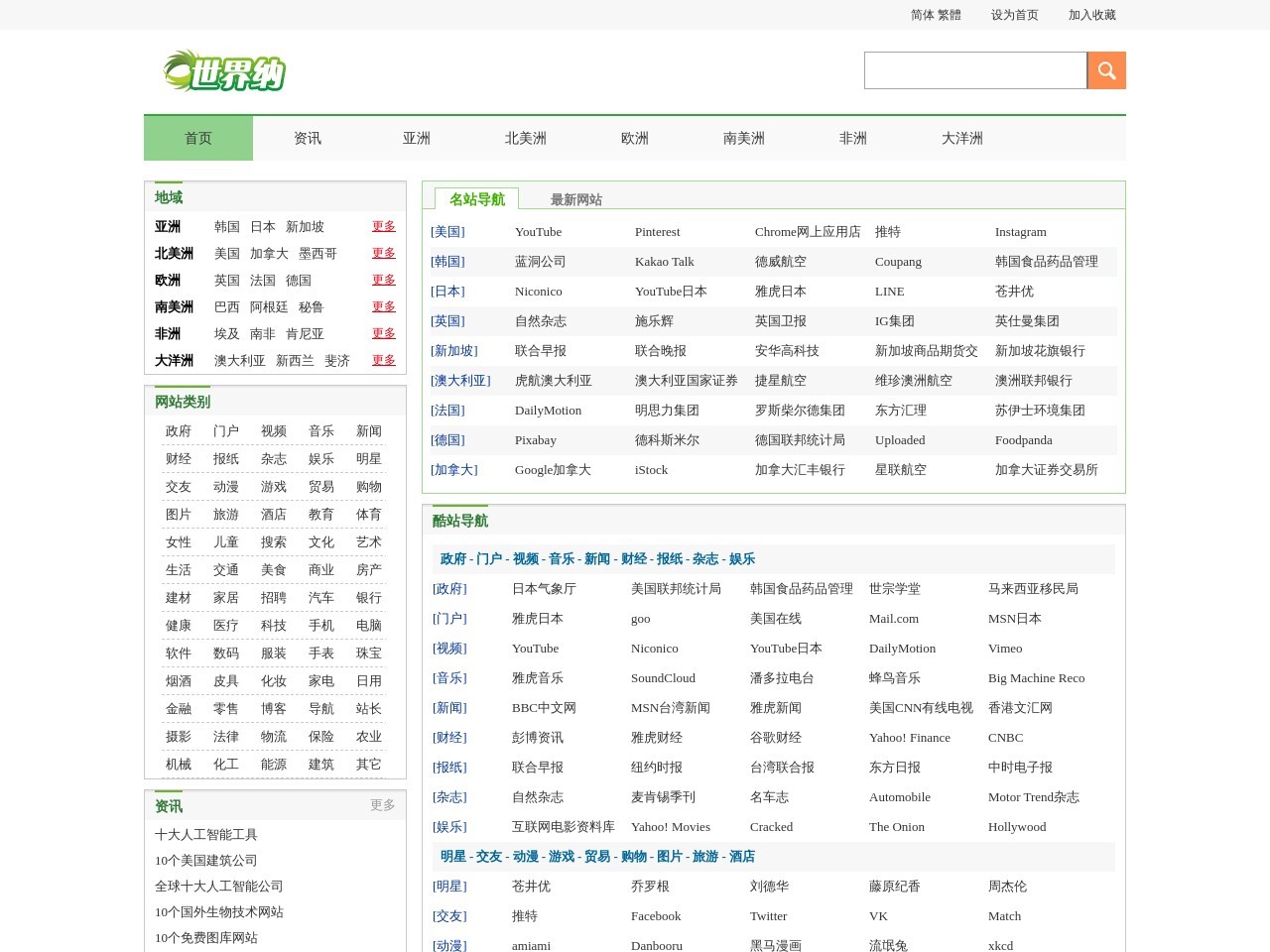Image resolution: width=1270 pixels, height=952 pixels.
Task: Open the 世界纳 site logo
Action: pos(224,71)
